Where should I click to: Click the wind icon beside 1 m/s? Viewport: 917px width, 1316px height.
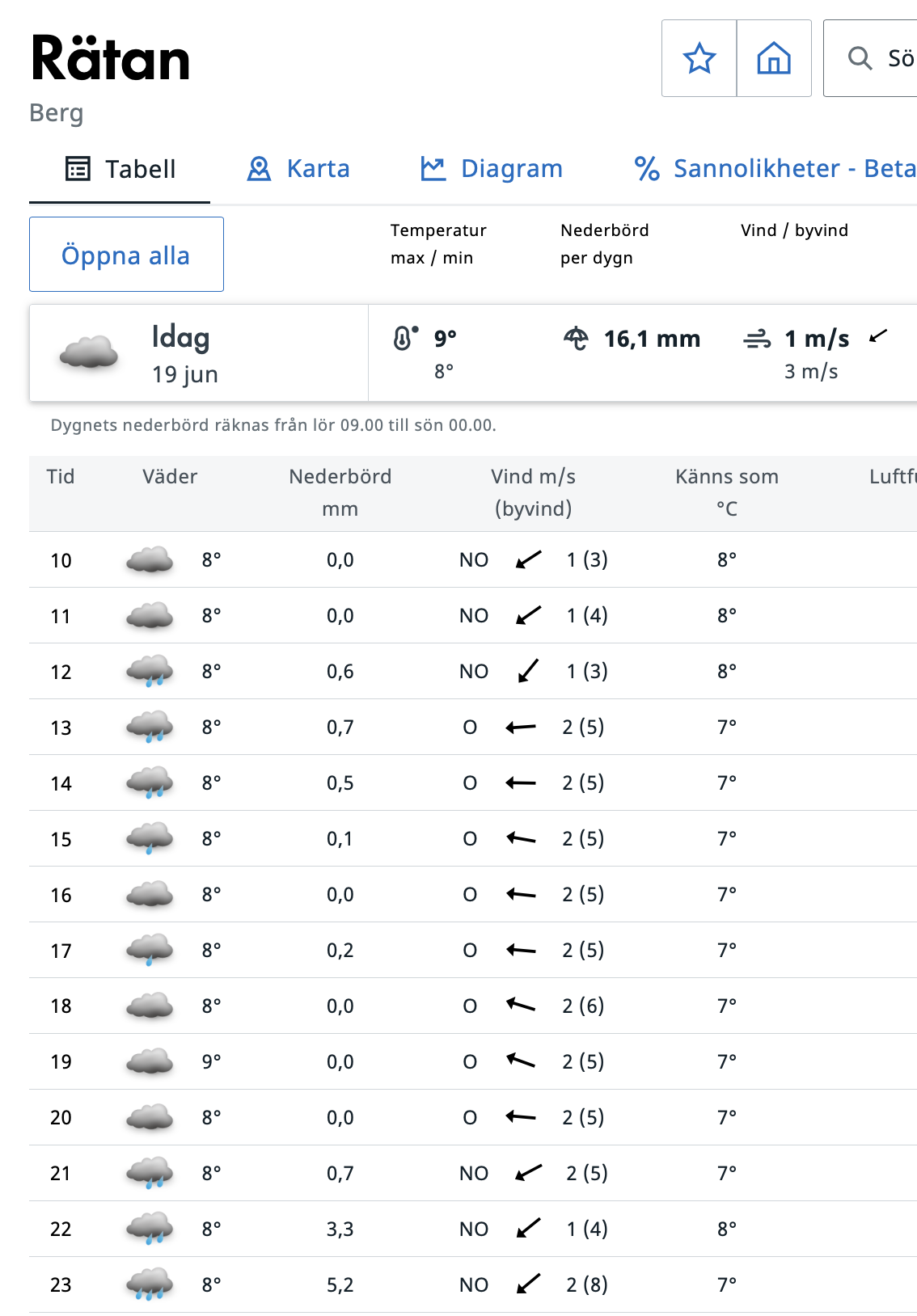coord(757,339)
